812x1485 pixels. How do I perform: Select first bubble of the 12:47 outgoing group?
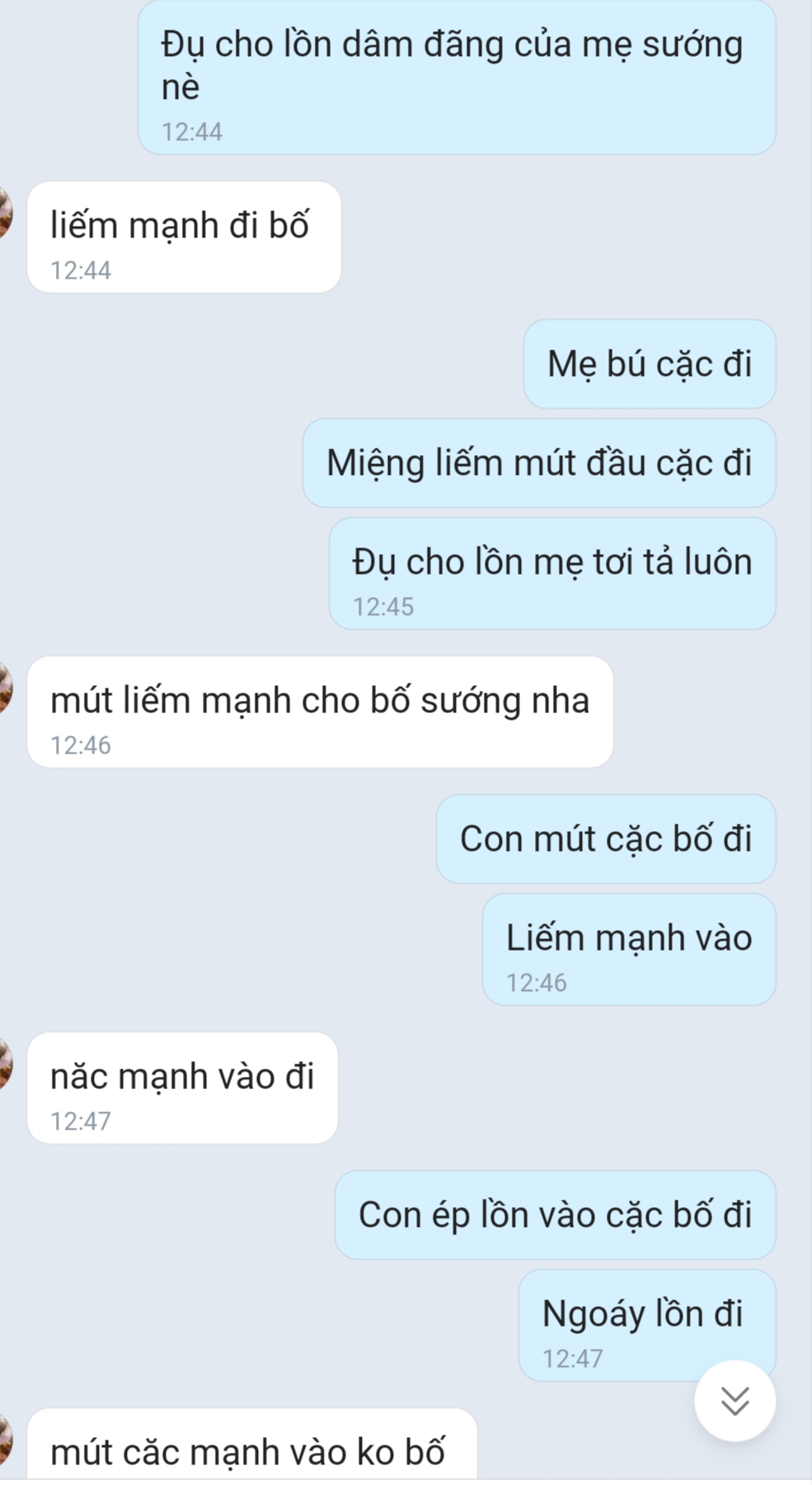[x=556, y=1215]
